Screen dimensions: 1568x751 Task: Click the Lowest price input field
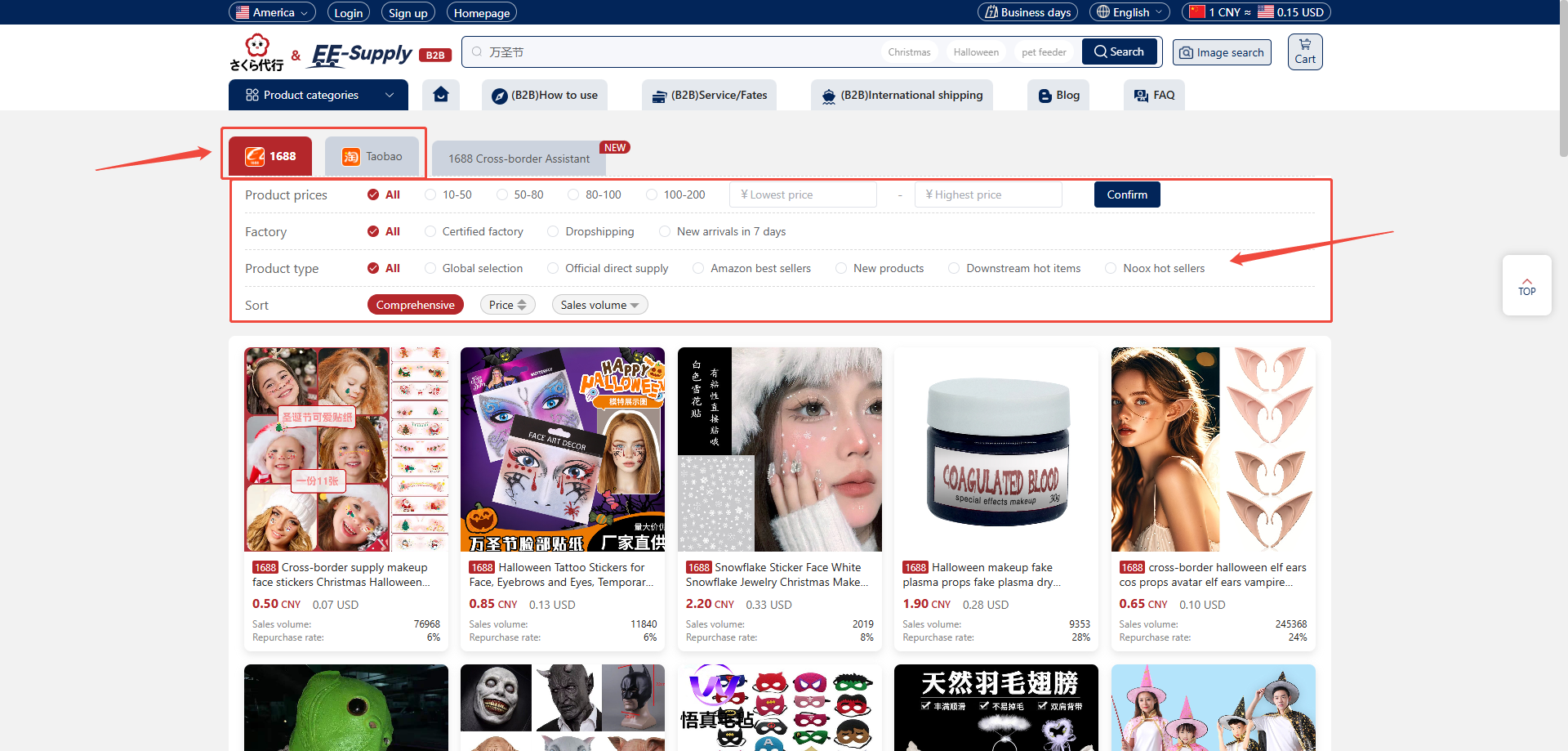point(804,194)
